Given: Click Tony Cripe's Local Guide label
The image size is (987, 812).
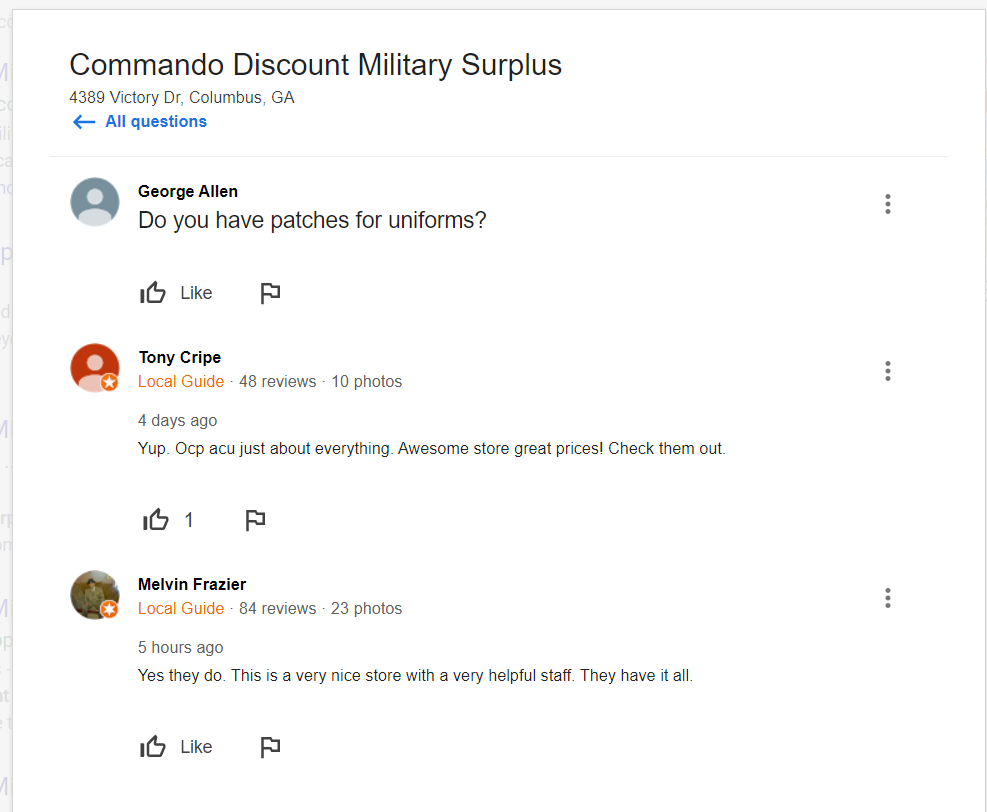Looking at the screenshot, I should 181,382.
